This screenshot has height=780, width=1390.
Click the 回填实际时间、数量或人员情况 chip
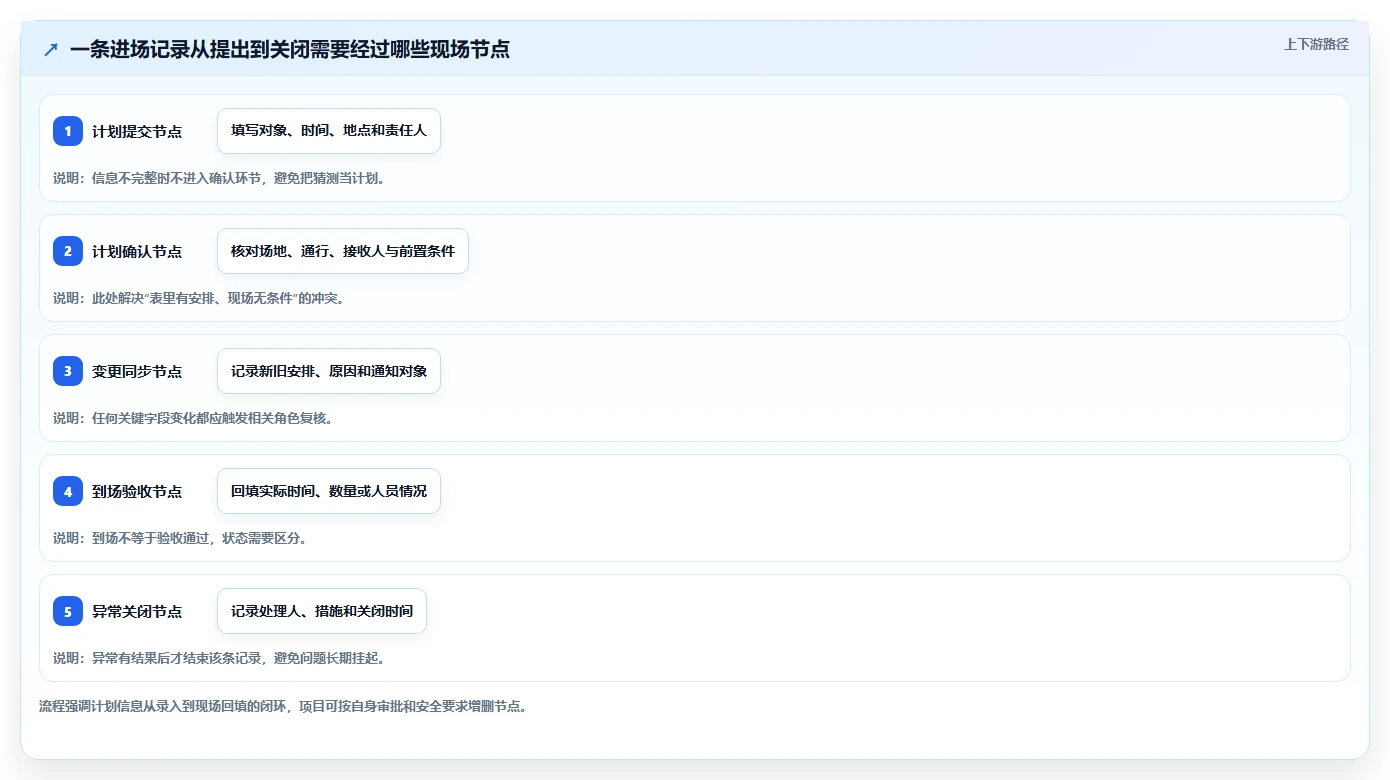pyautogui.click(x=329, y=491)
